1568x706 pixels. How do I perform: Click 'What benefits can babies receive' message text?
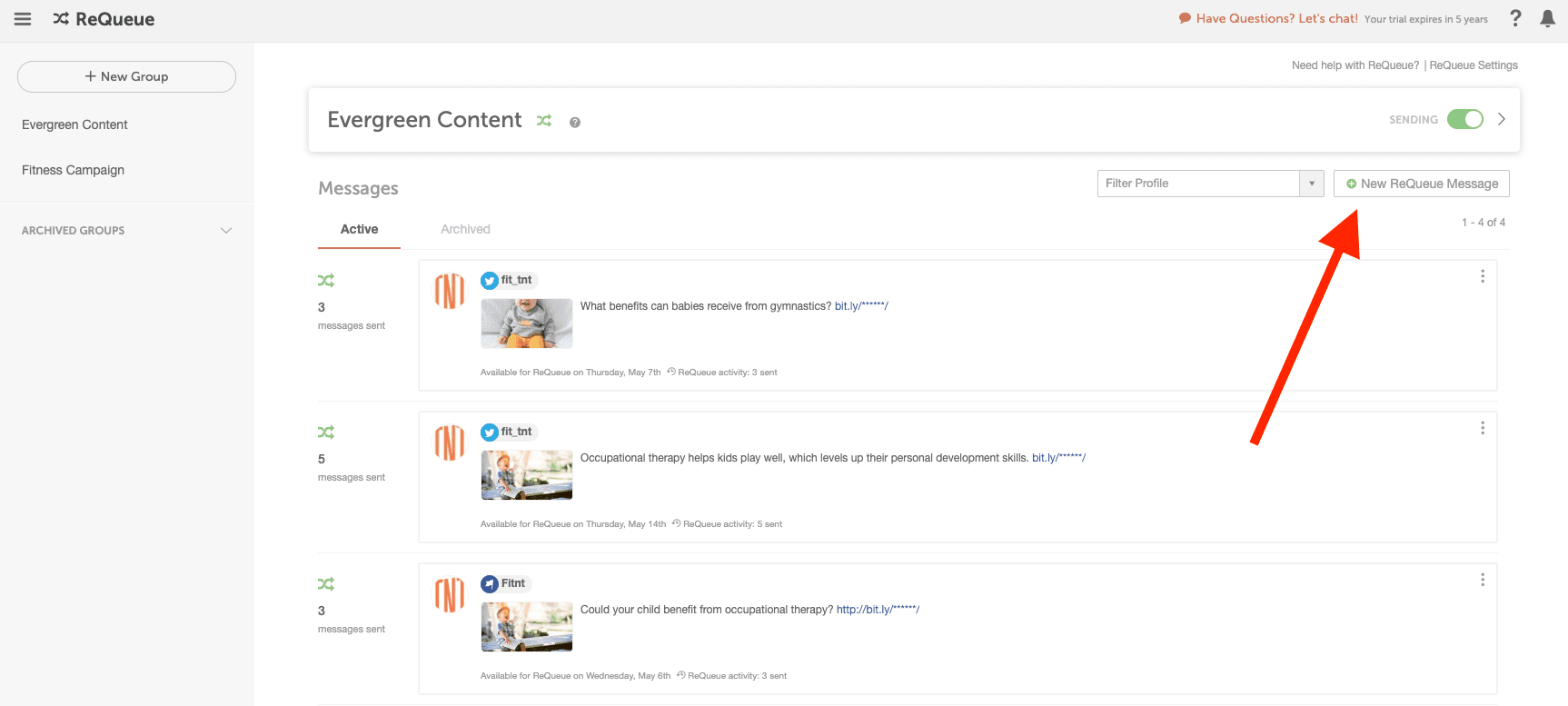click(706, 306)
